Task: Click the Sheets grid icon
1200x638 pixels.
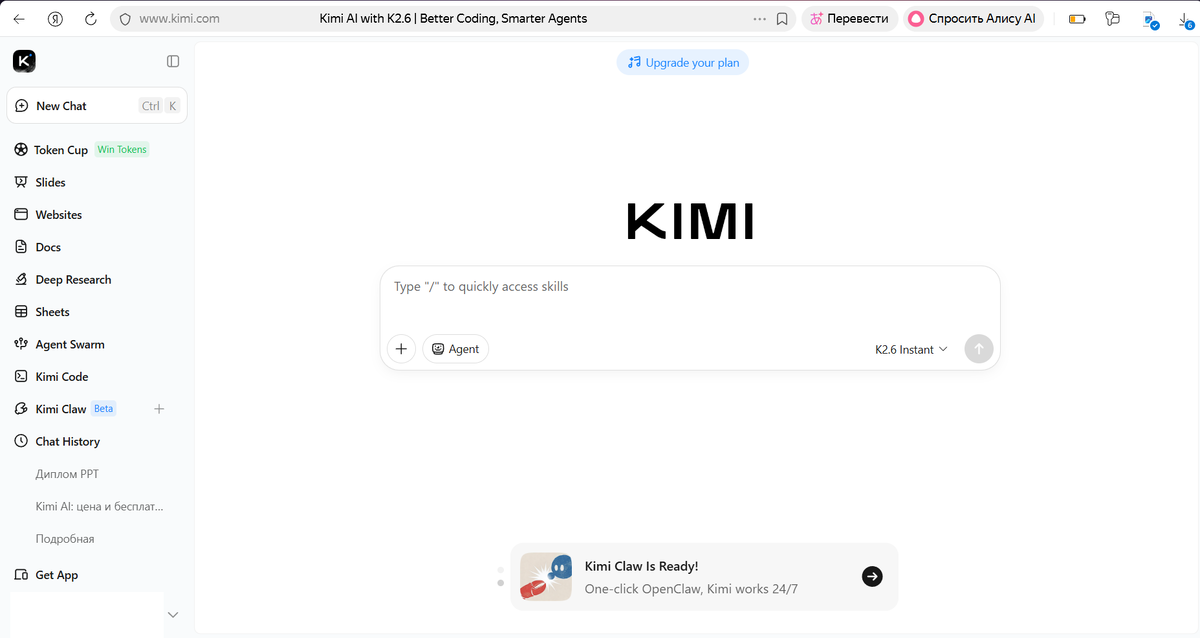Action: (21, 312)
